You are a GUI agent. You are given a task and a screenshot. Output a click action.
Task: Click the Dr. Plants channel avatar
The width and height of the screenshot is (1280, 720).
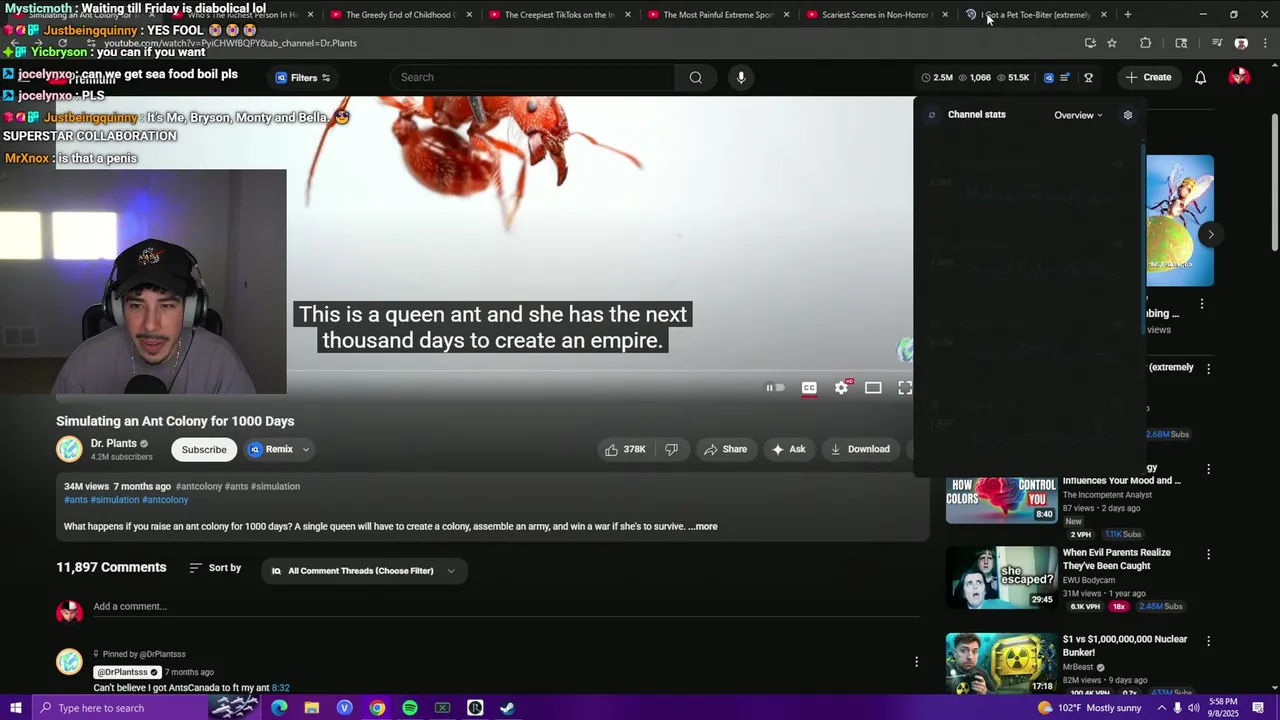point(69,449)
